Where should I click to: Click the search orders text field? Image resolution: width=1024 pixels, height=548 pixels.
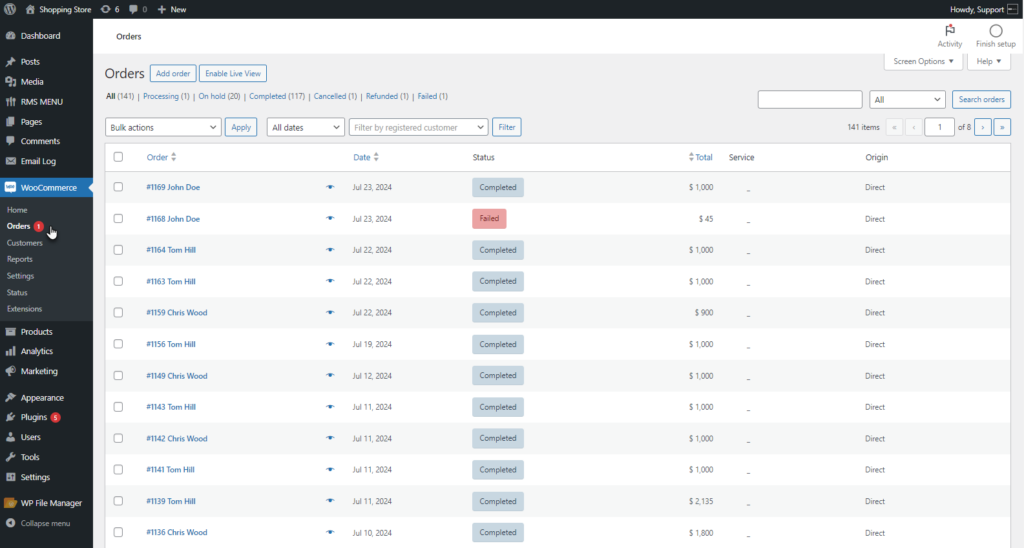(x=810, y=99)
